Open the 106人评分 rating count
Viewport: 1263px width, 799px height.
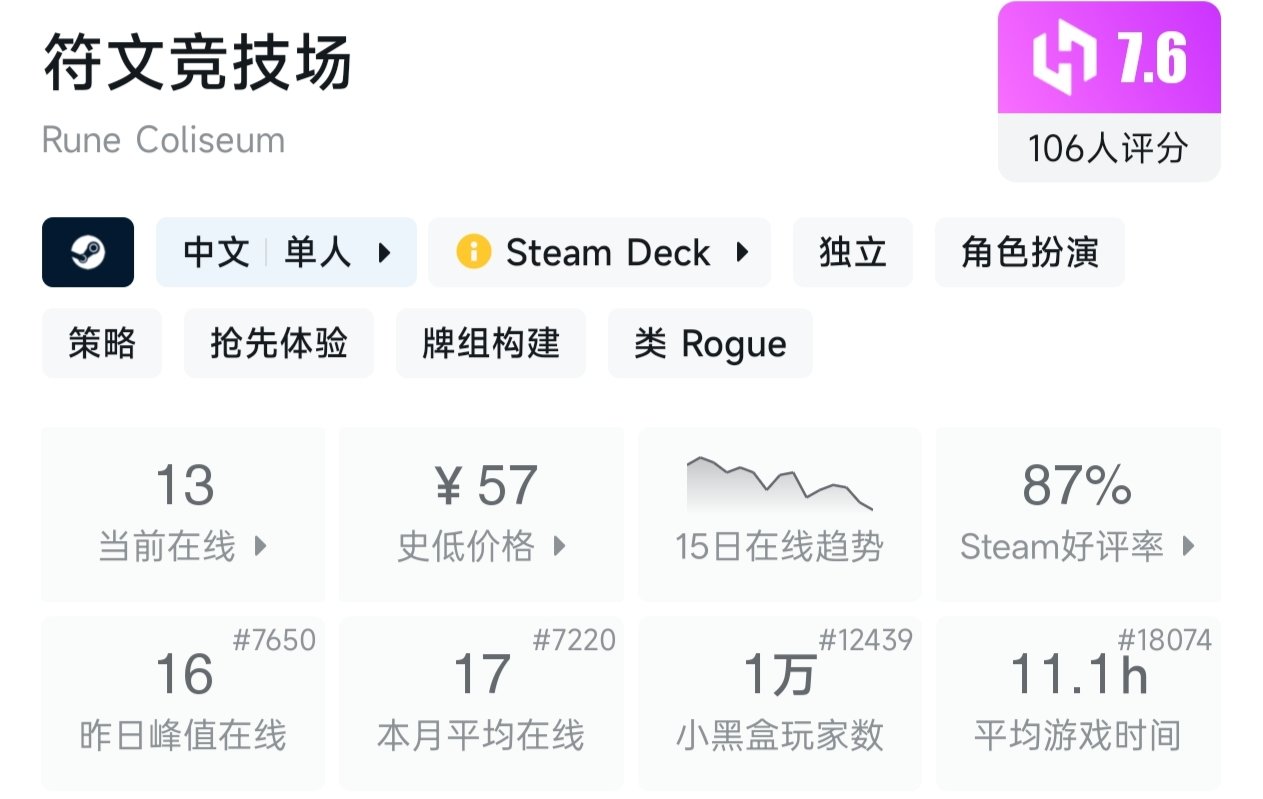pyautogui.click(x=1108, y=149)
